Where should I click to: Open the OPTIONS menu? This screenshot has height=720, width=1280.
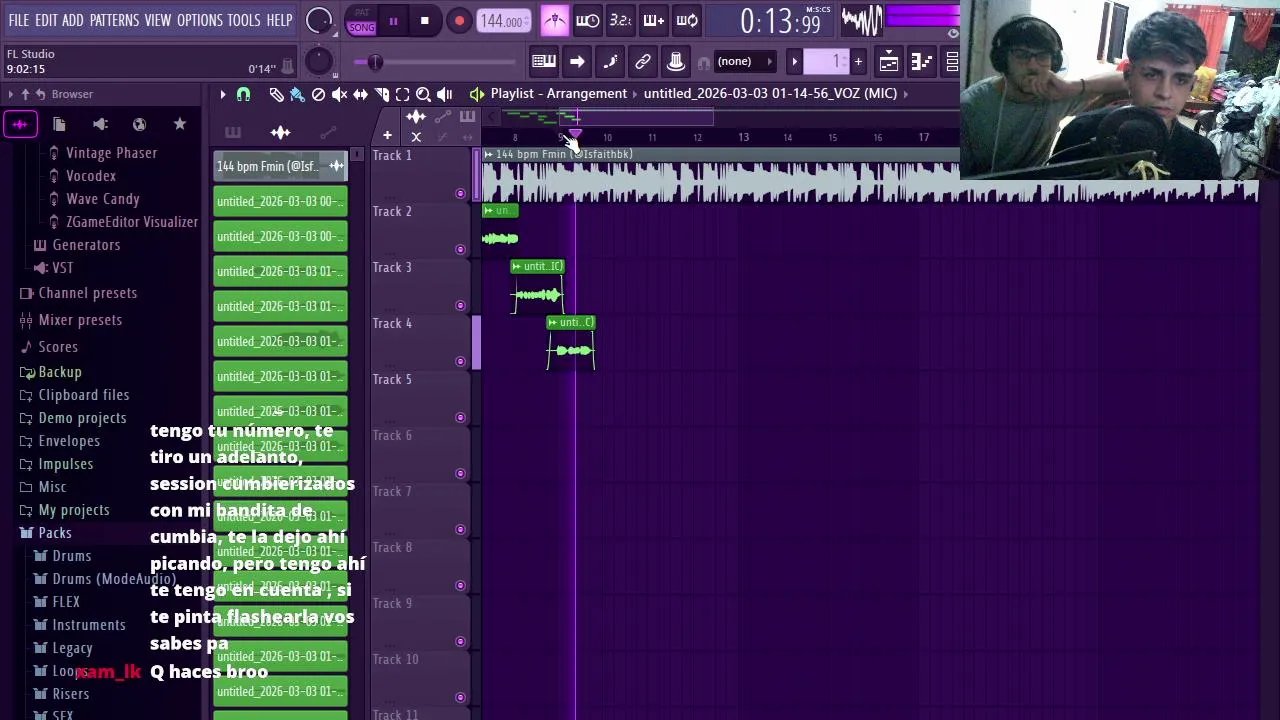click(x=200, y=20)
